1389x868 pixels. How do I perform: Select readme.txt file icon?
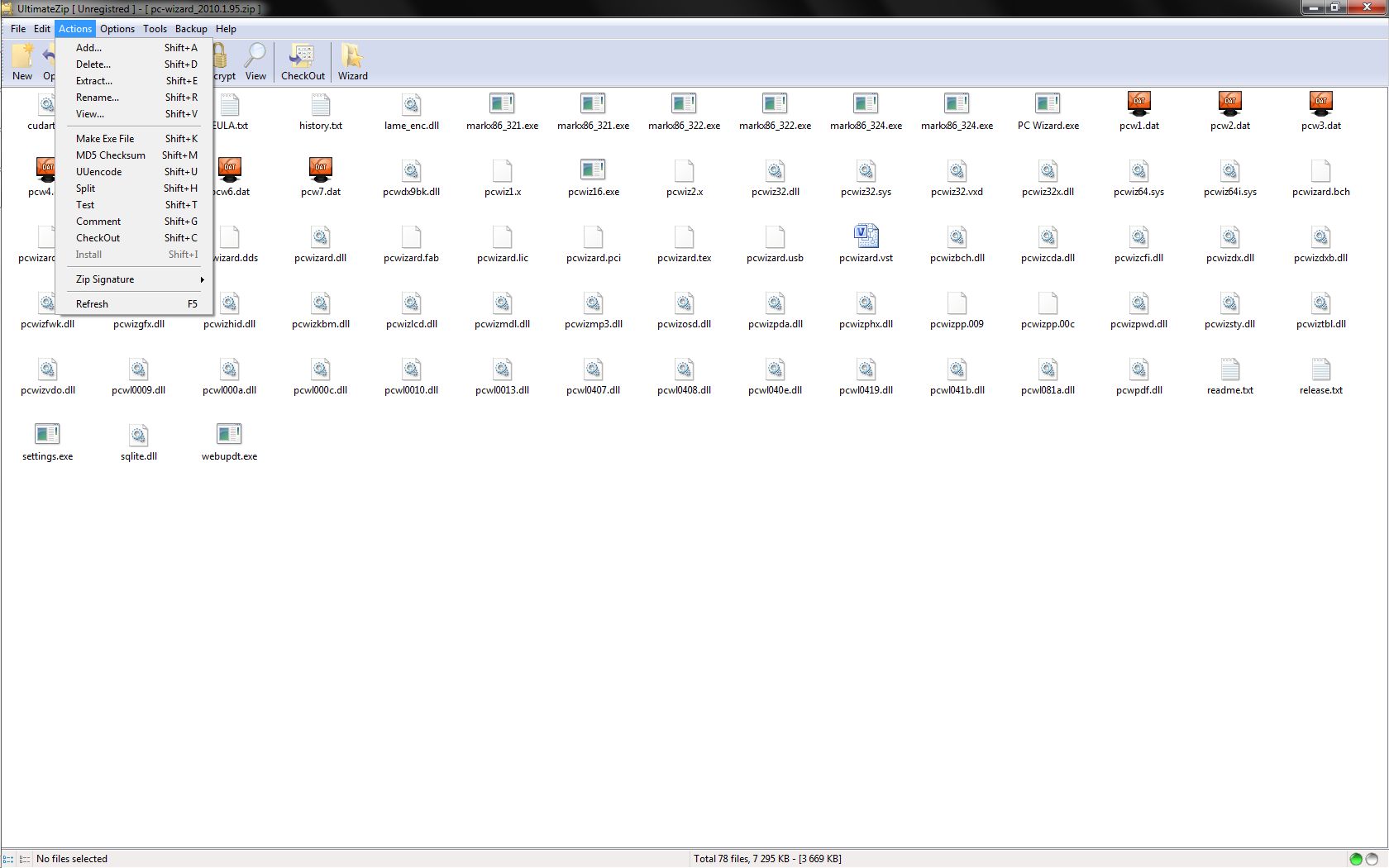pyautogui.click(x=1230, y=369)
